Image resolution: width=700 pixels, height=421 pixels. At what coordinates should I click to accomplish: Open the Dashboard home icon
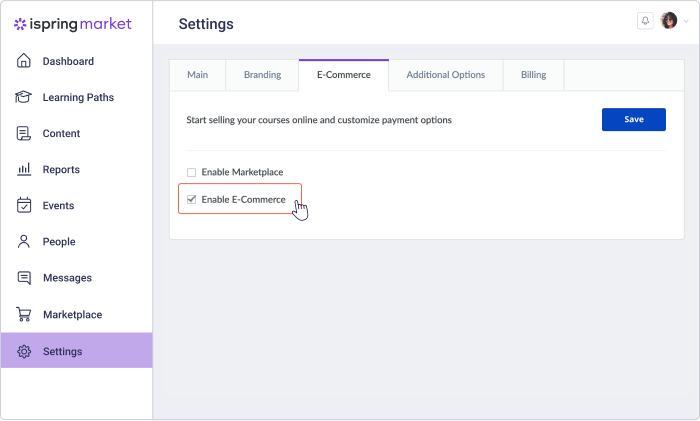24,61
